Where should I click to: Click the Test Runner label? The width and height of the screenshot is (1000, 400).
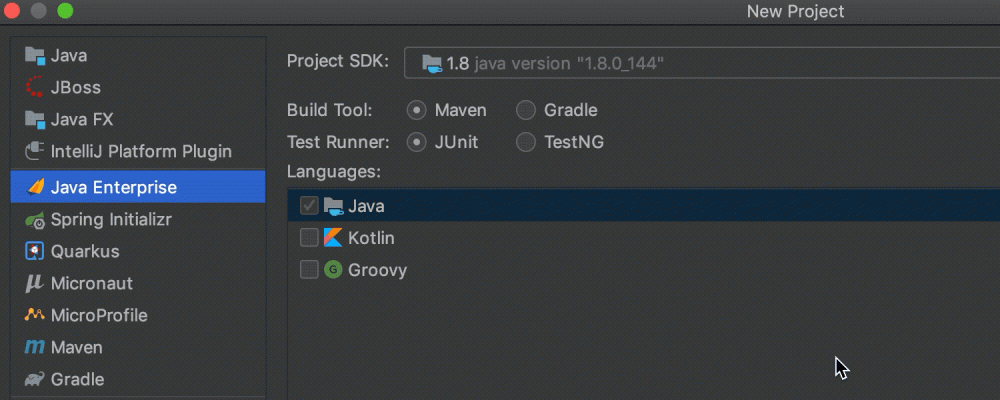click(338, 142)
